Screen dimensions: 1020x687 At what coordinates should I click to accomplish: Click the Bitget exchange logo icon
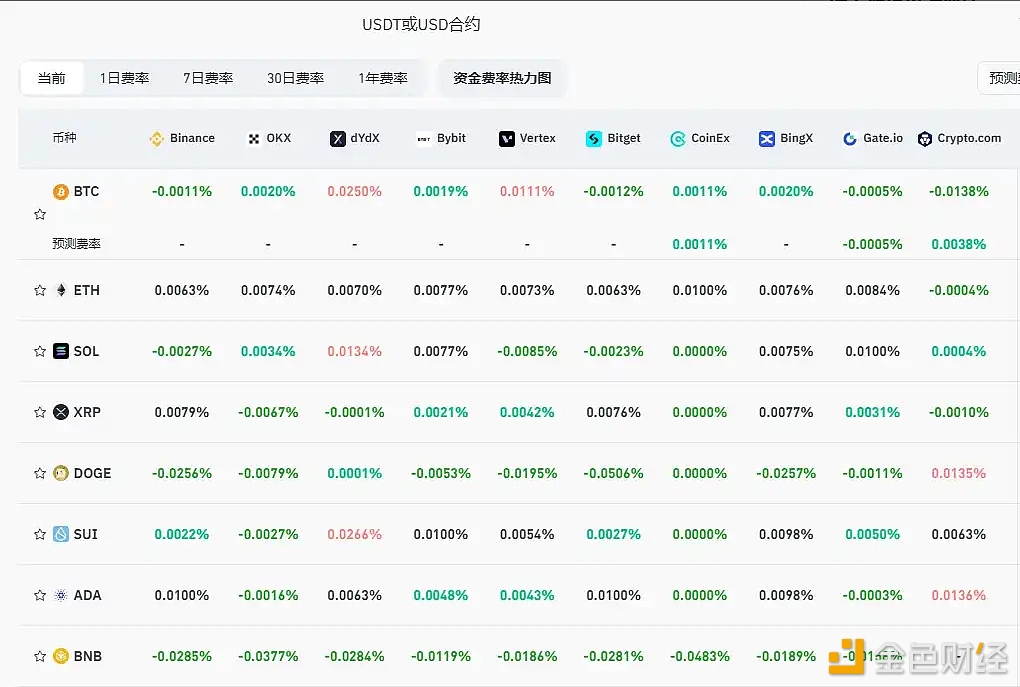[x=594, y=139]
